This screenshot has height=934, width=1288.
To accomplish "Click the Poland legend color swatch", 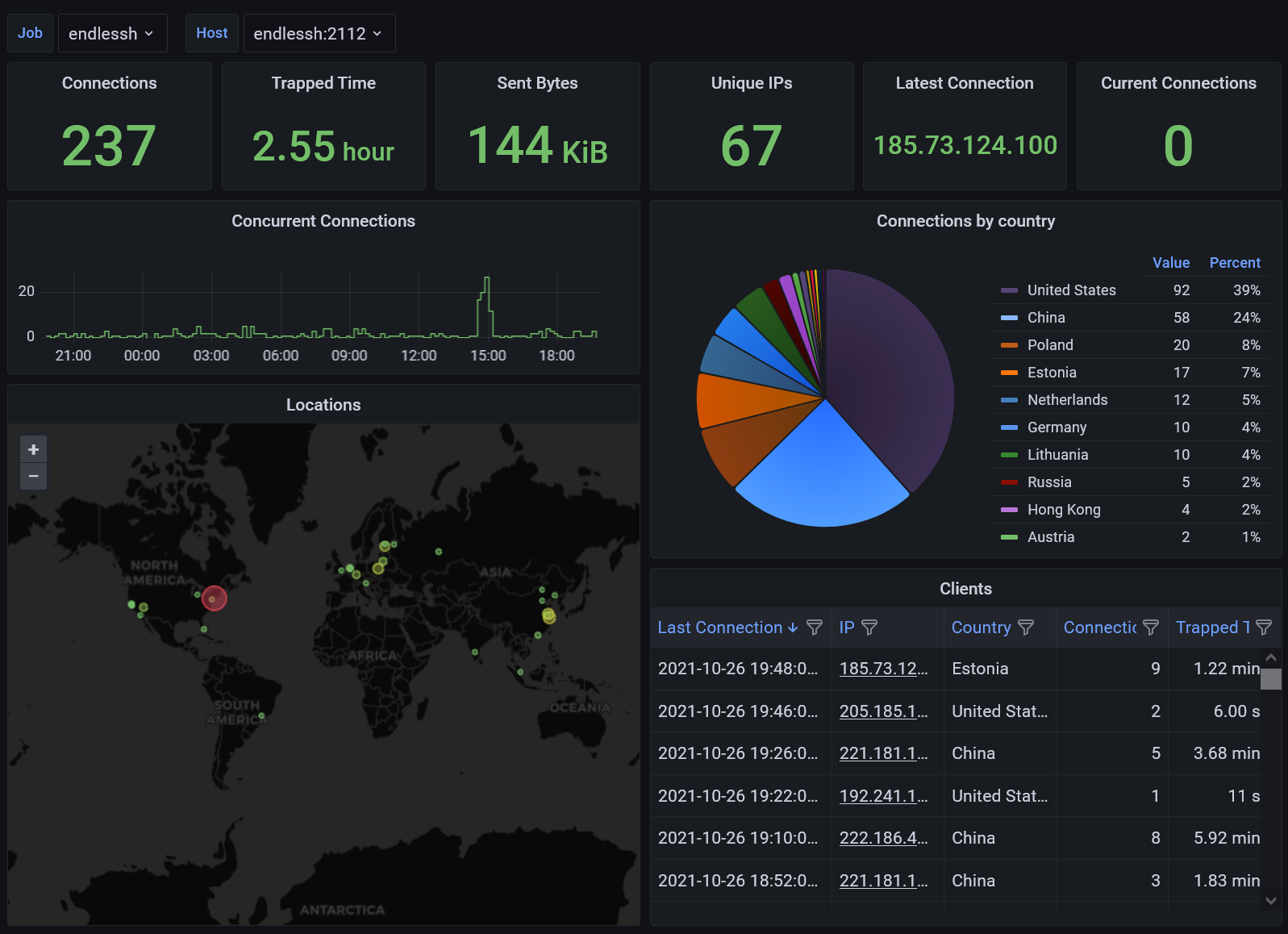I will (x=1009, y=345).
